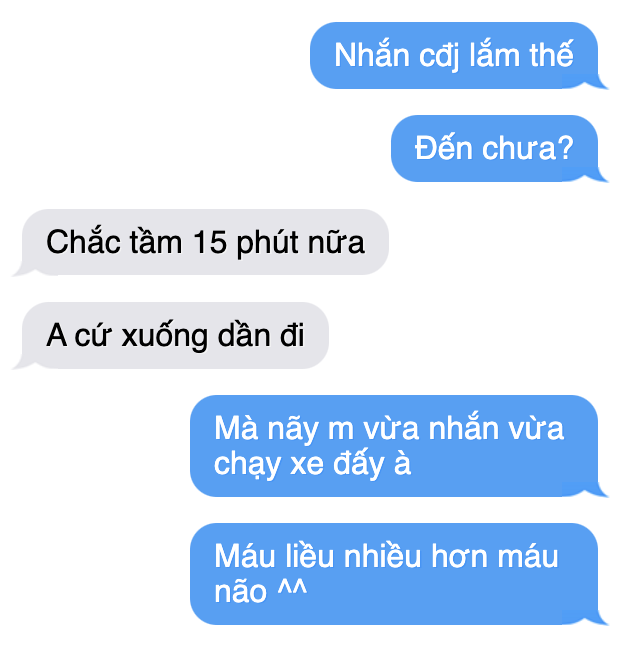Click the word "đi" in gray bubble
The image size is (630, 646).
pyautogui.click(x=292, y=335)
